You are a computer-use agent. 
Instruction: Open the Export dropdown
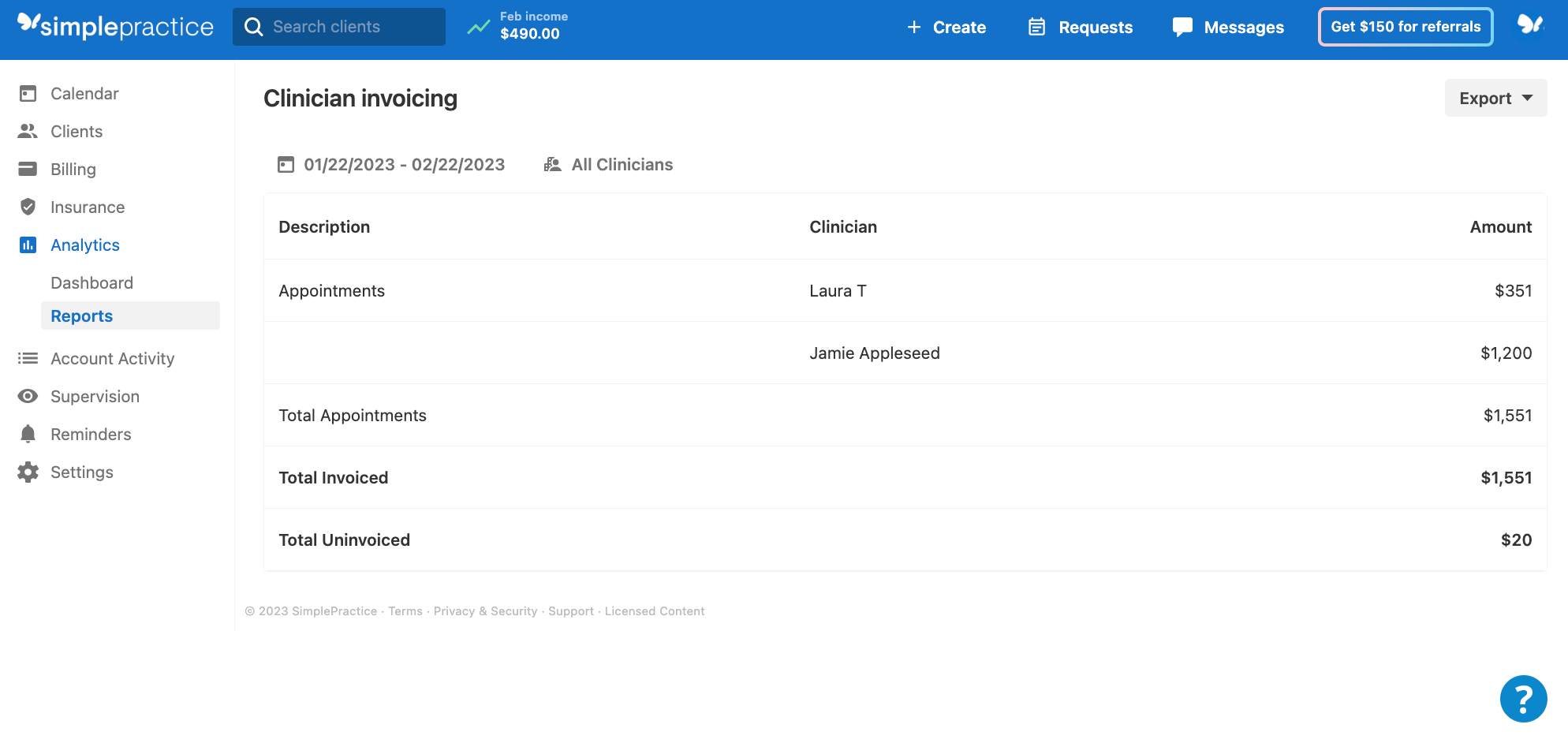1495,98
